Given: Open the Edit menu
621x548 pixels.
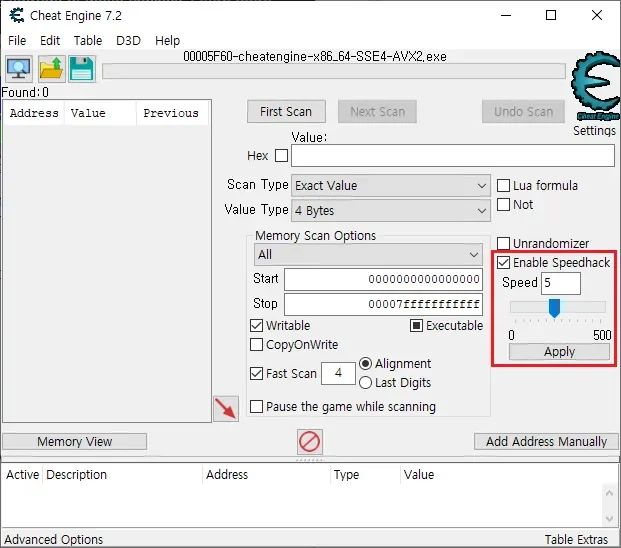Looking at the screenshot, I should click(50, 40).
